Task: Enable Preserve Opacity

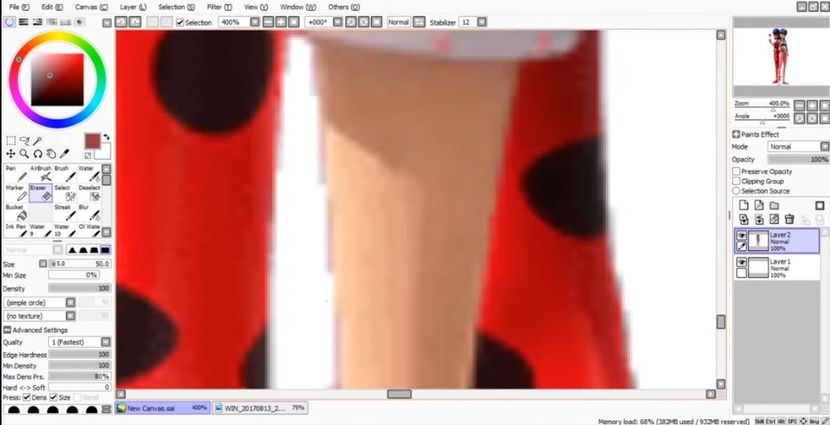Action: [x=736, y=171]
